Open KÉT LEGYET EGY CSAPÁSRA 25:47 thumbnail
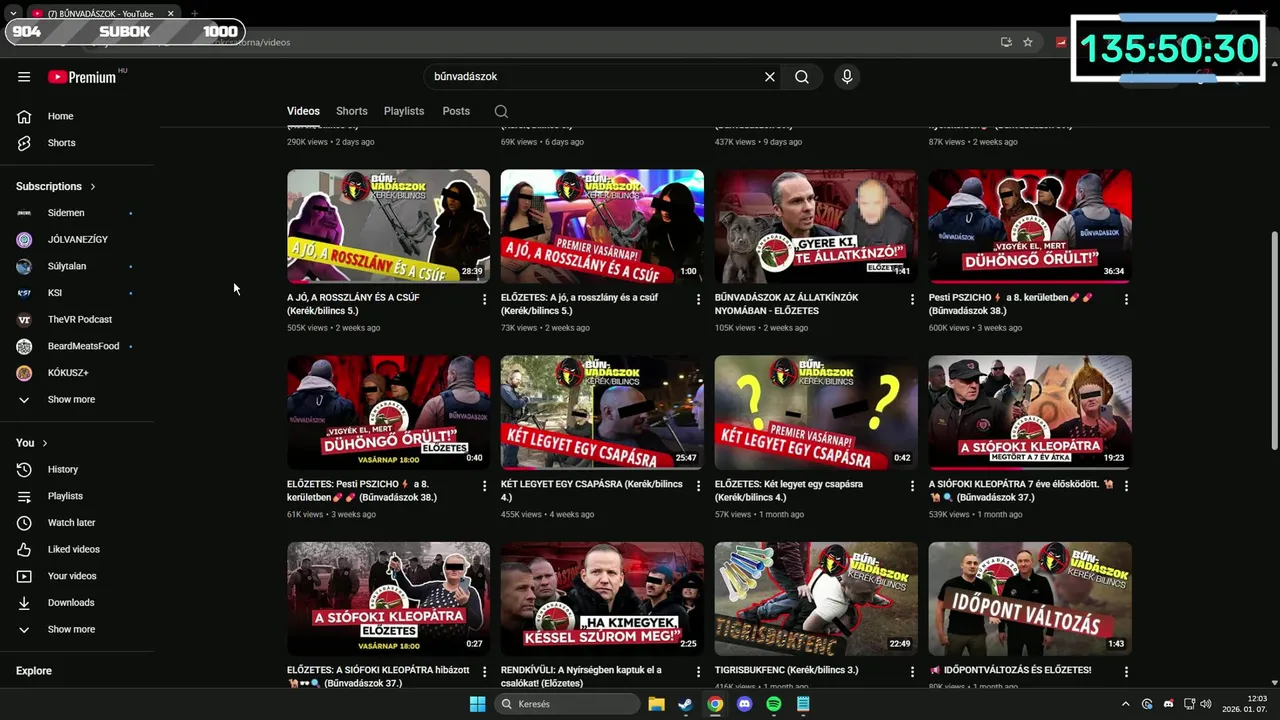Image resolution: width=1280 pixels, height=720 pixels. (x=602, y=412)
